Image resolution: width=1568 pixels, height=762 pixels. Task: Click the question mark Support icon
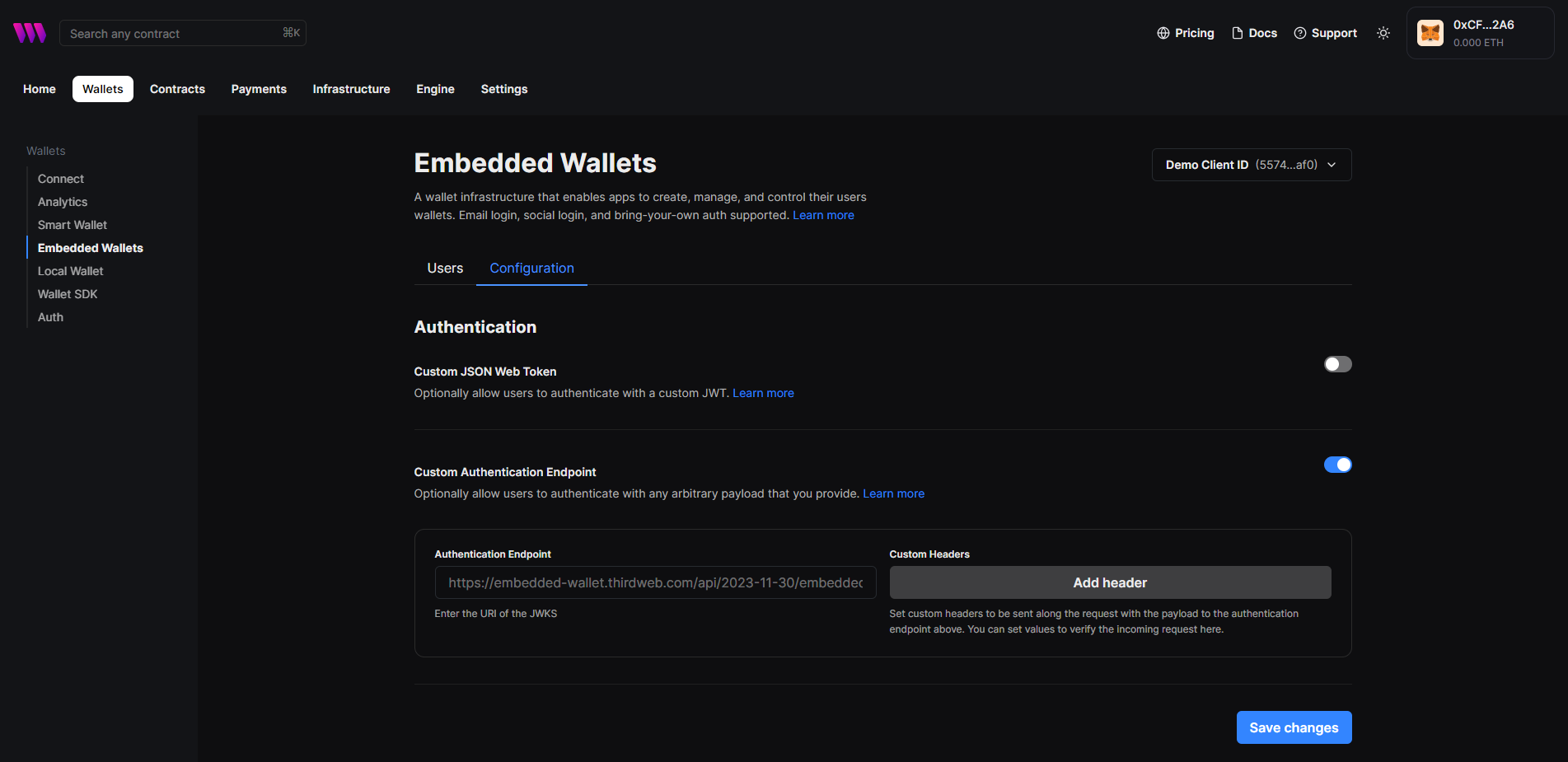(x=1300, y=33)
